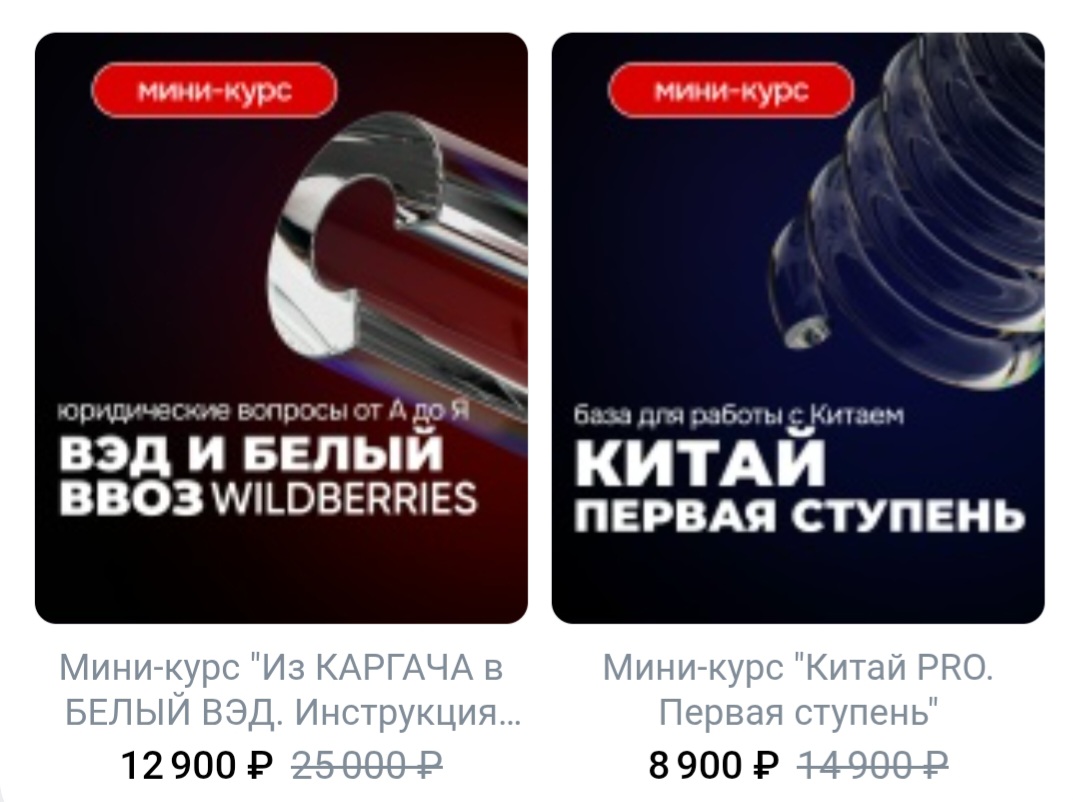Select the 8 900 ₽ current price
Viewport: 1073px width, 802px height.
pos(713,764)
